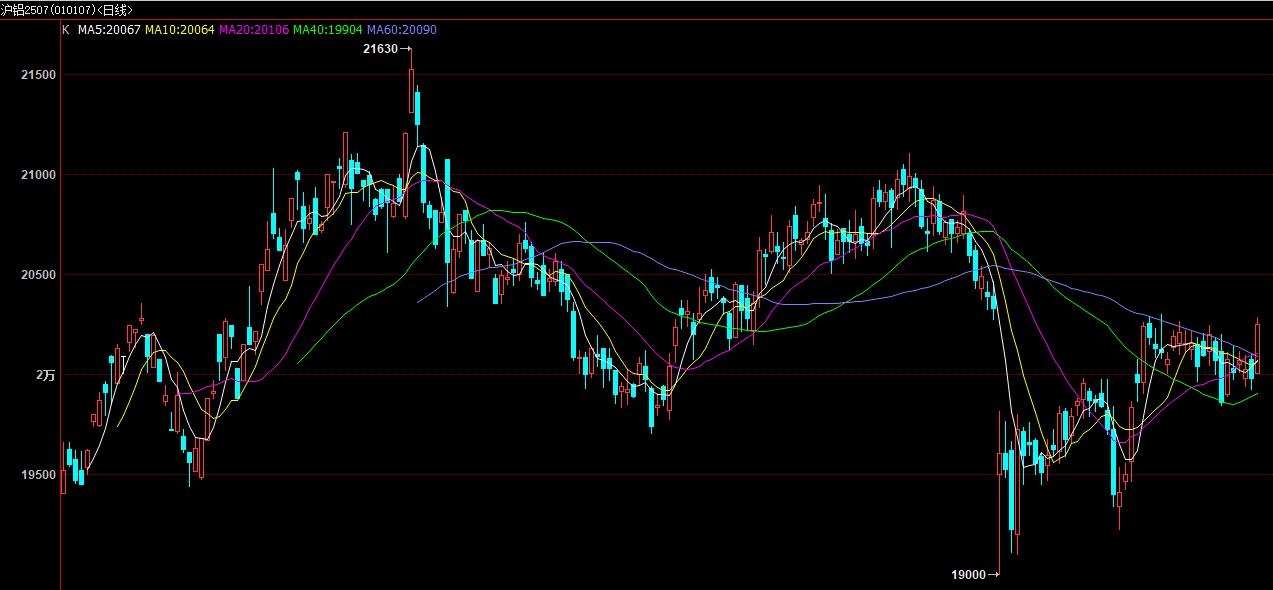Select the MA10:20064 indicator label
This screenshot has width=1273, height=590.
179,30
